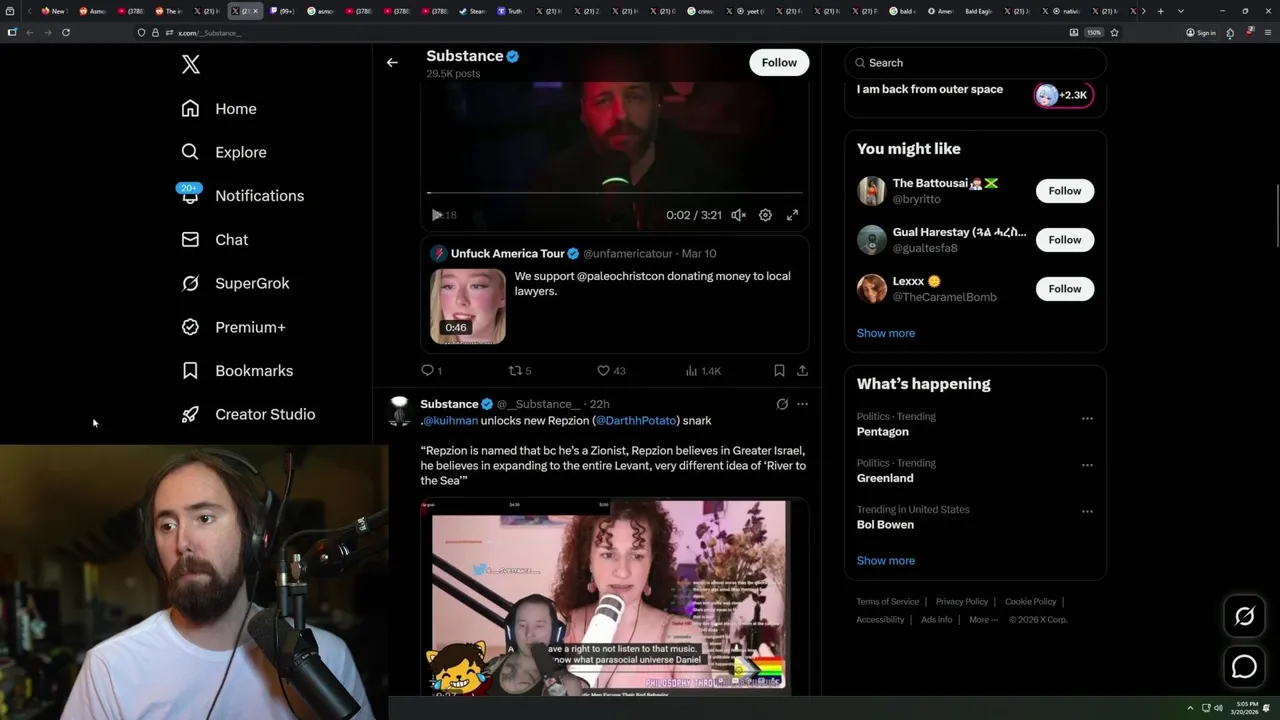Share the post via upload icon
This screenshot has width=1280, height=720.
(x=802, y=371)
